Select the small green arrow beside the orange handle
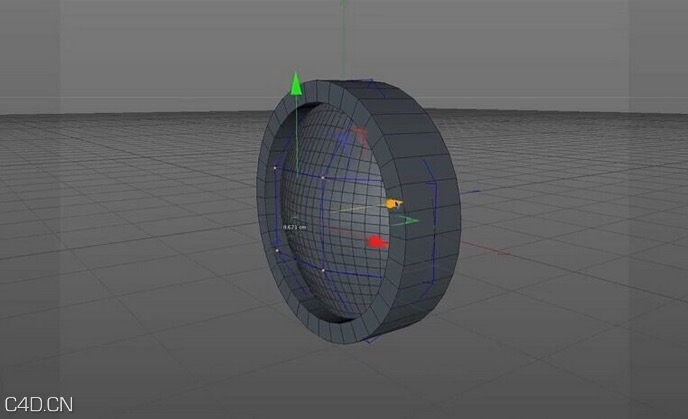The height and width of the screenshot is (419, 688). tap(408, 221)
